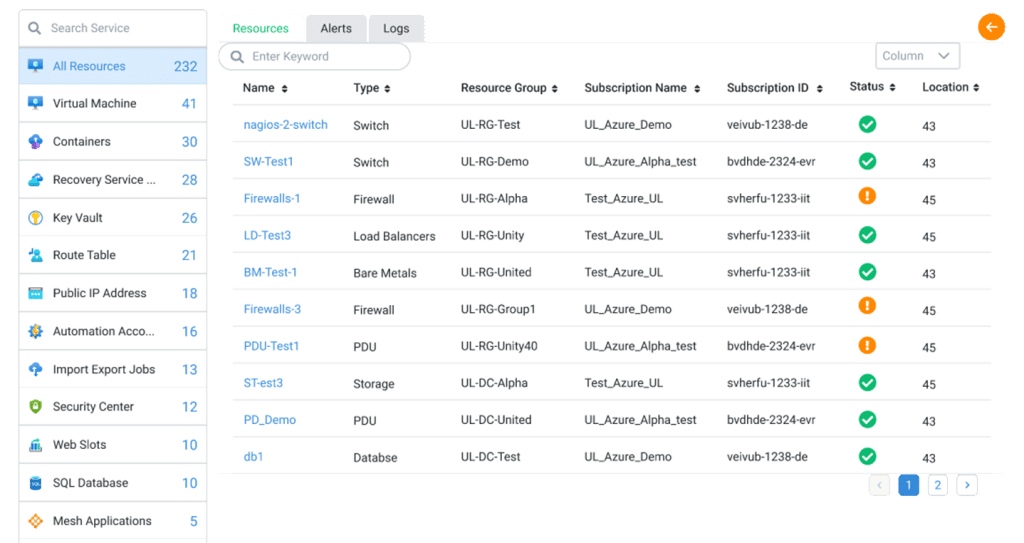Select Key Vault in the service list

tap(113, 218)
